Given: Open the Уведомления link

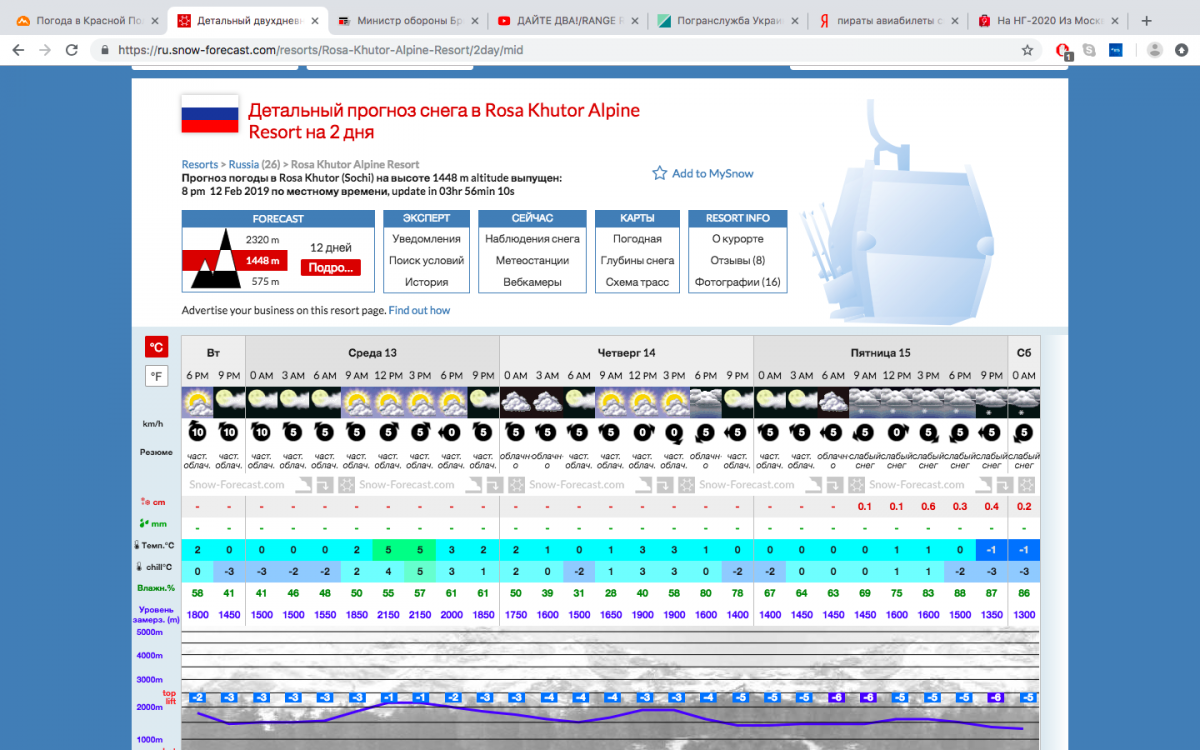Looking at the screenshot, I should pos(427,239).
